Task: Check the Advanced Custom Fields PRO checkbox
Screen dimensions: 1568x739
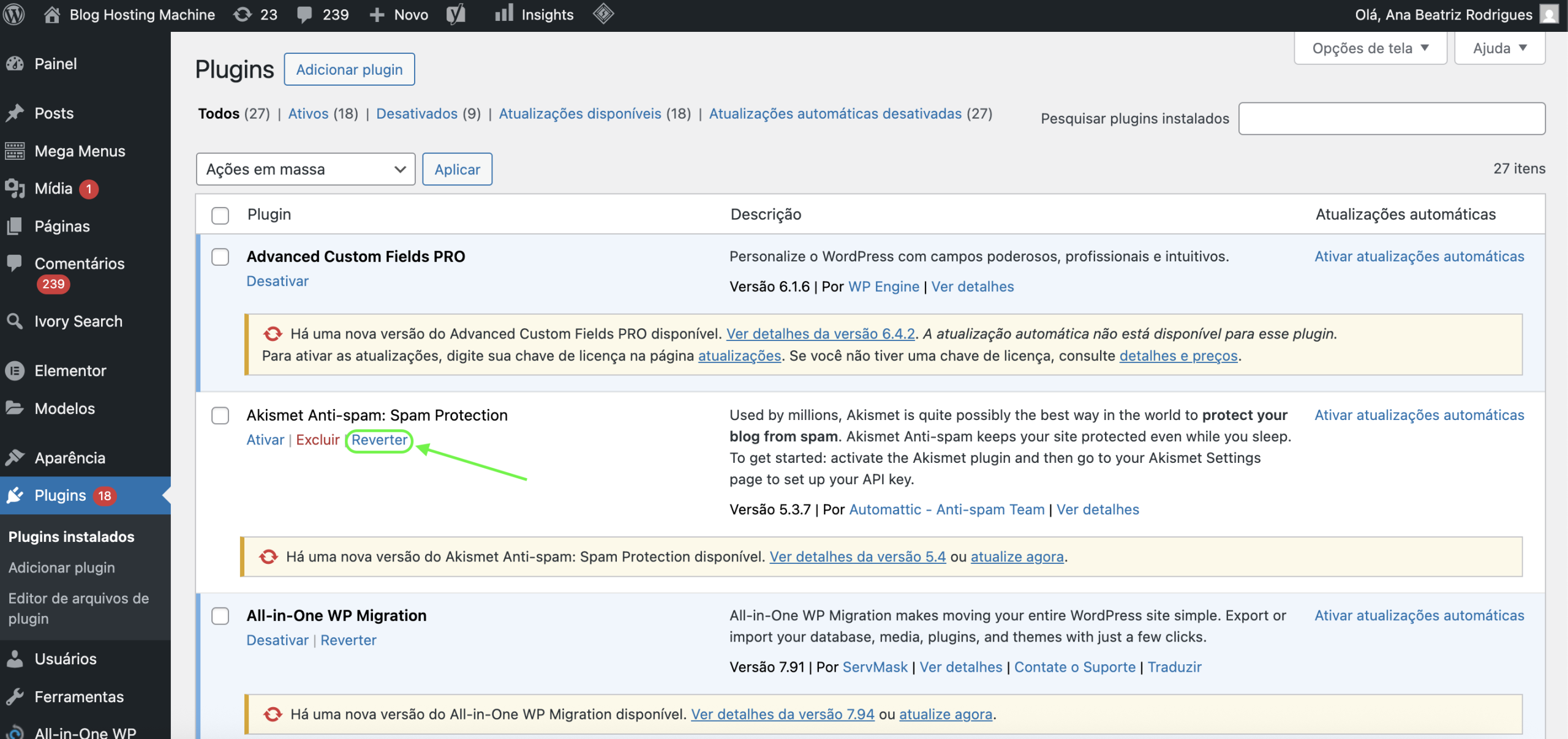Action: [x=220, y=257]
